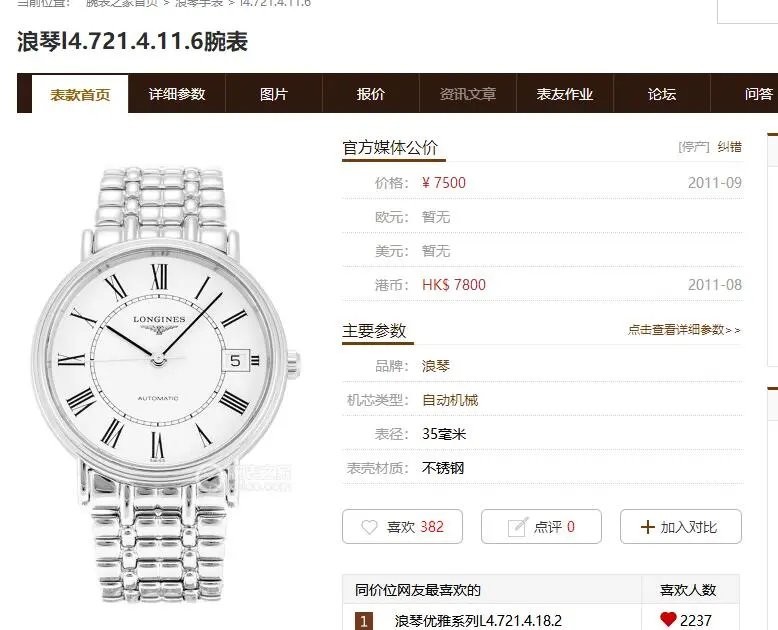The width and height of the screenshot is (778, 630).
Task: Open 点击查看详细参数 link
Action: (x=684, y=330)
